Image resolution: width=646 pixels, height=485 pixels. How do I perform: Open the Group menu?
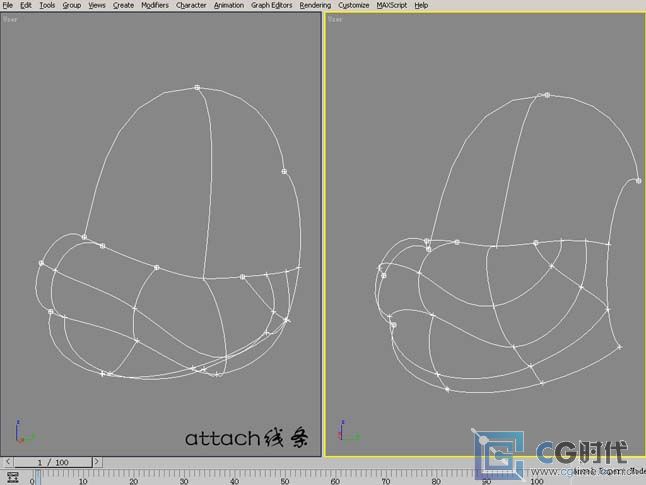coord(72,5)
